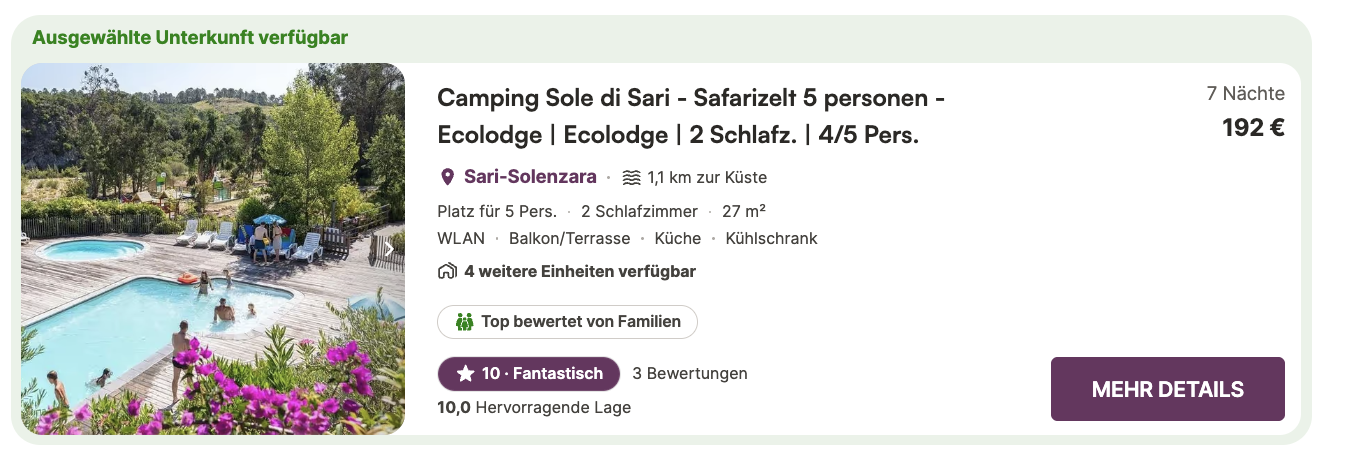1360x456 pixels.
Task: Open the Sari-Solenzara location link
Action: tap(530, 177)
